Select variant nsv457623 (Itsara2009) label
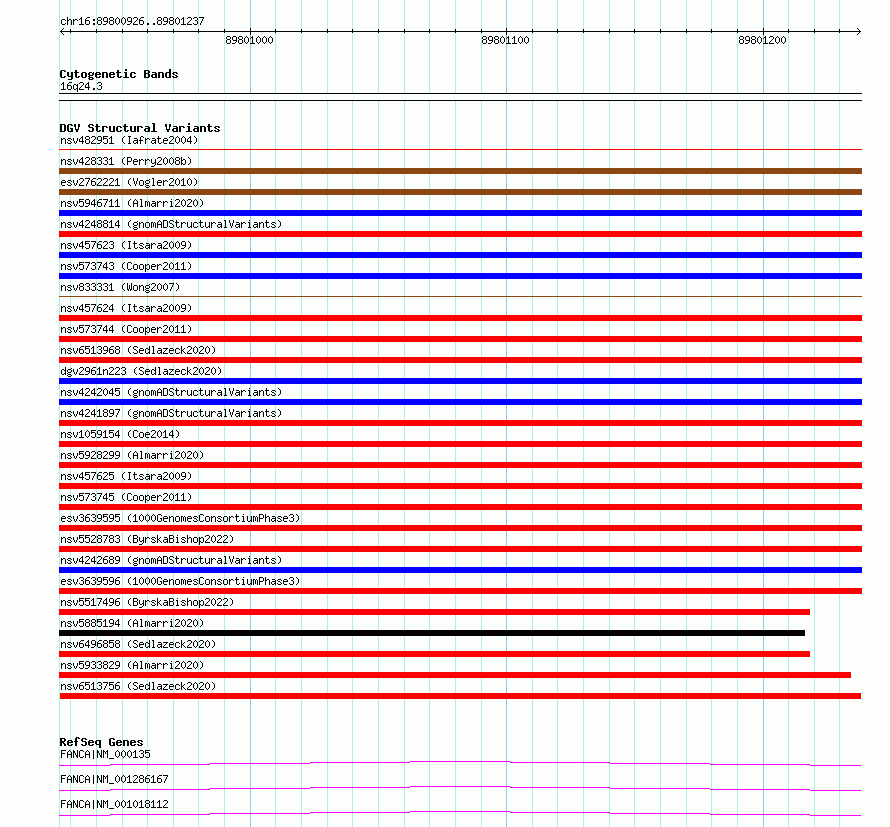890x827 pixels. tap(126, 245)
